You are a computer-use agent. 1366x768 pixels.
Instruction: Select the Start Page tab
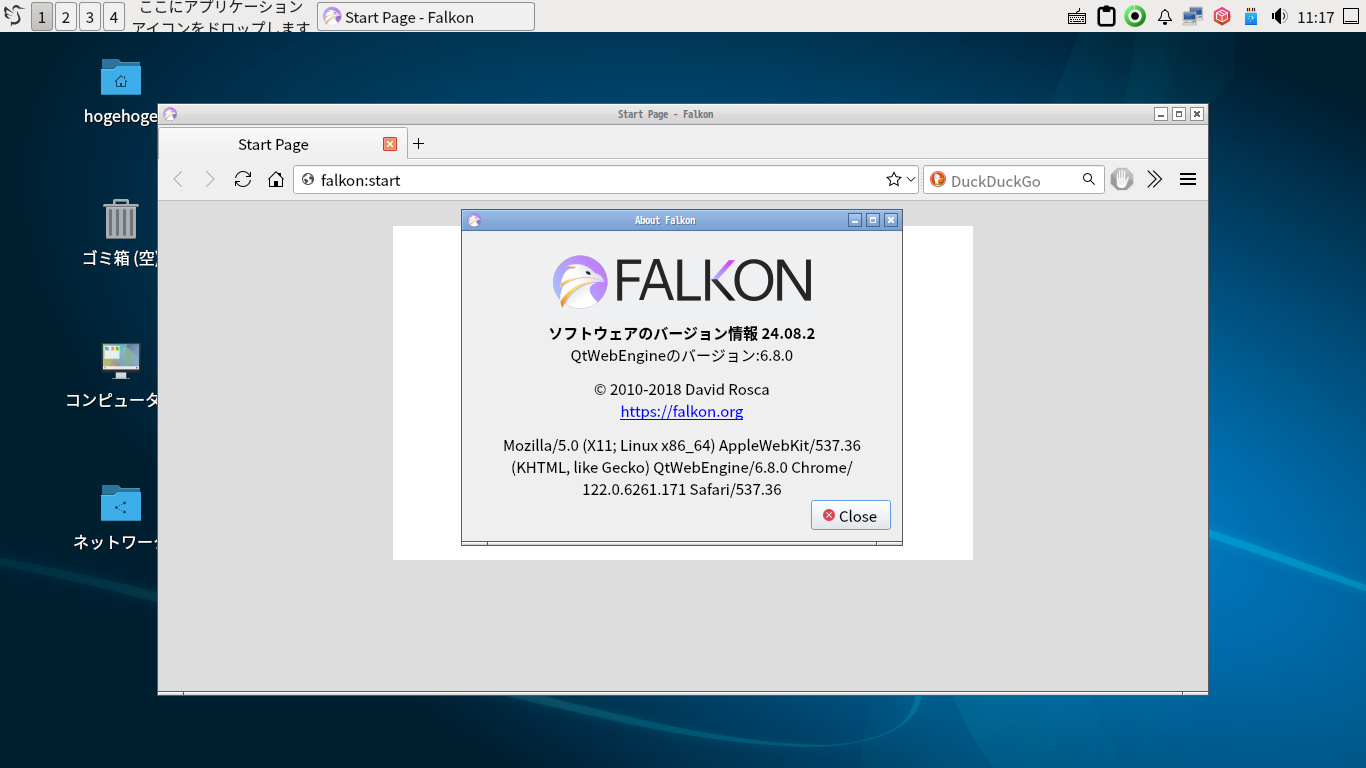pos(283,144)
